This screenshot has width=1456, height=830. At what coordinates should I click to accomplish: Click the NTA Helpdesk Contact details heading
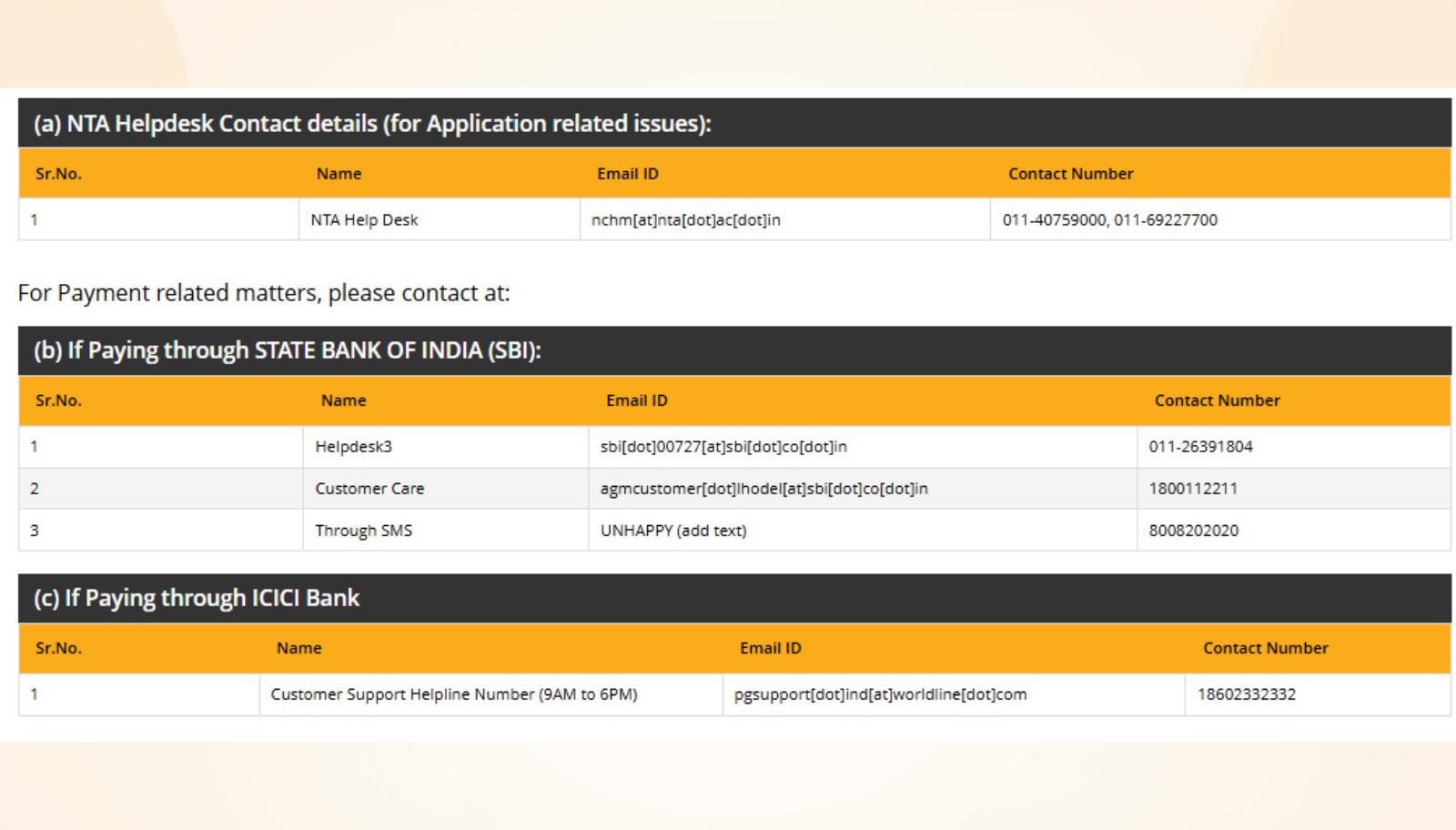point(372,124)
